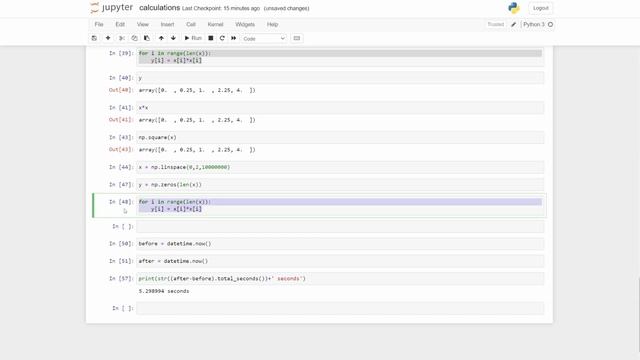Click into cell with np.zeros(len(x))
640x360 pixels.
340,184
